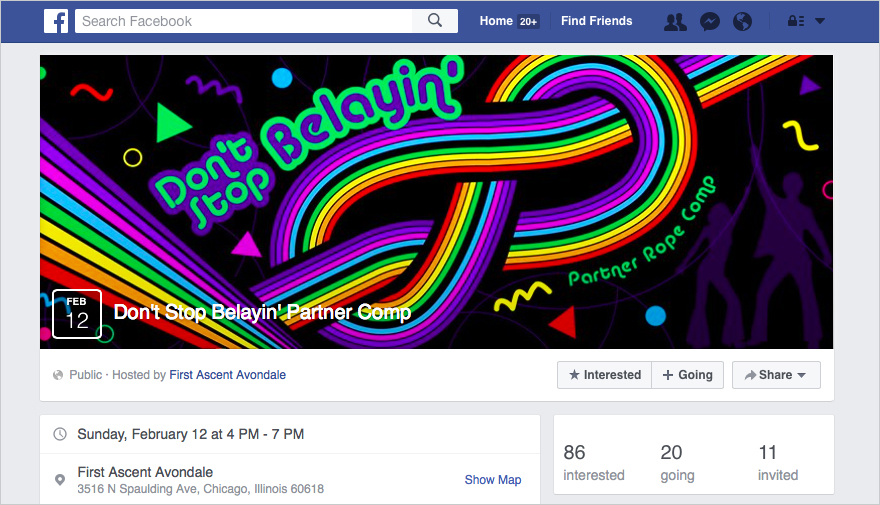Click the event cover image

point(437,201)
